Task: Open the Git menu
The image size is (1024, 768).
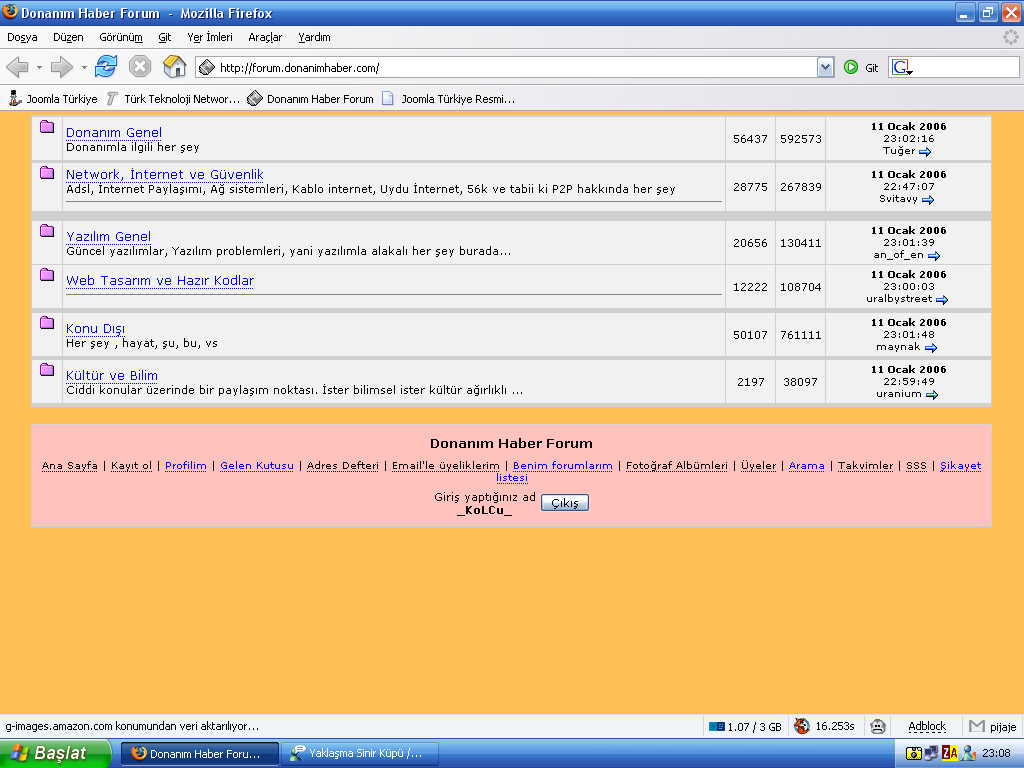Action: coord(165,37)
